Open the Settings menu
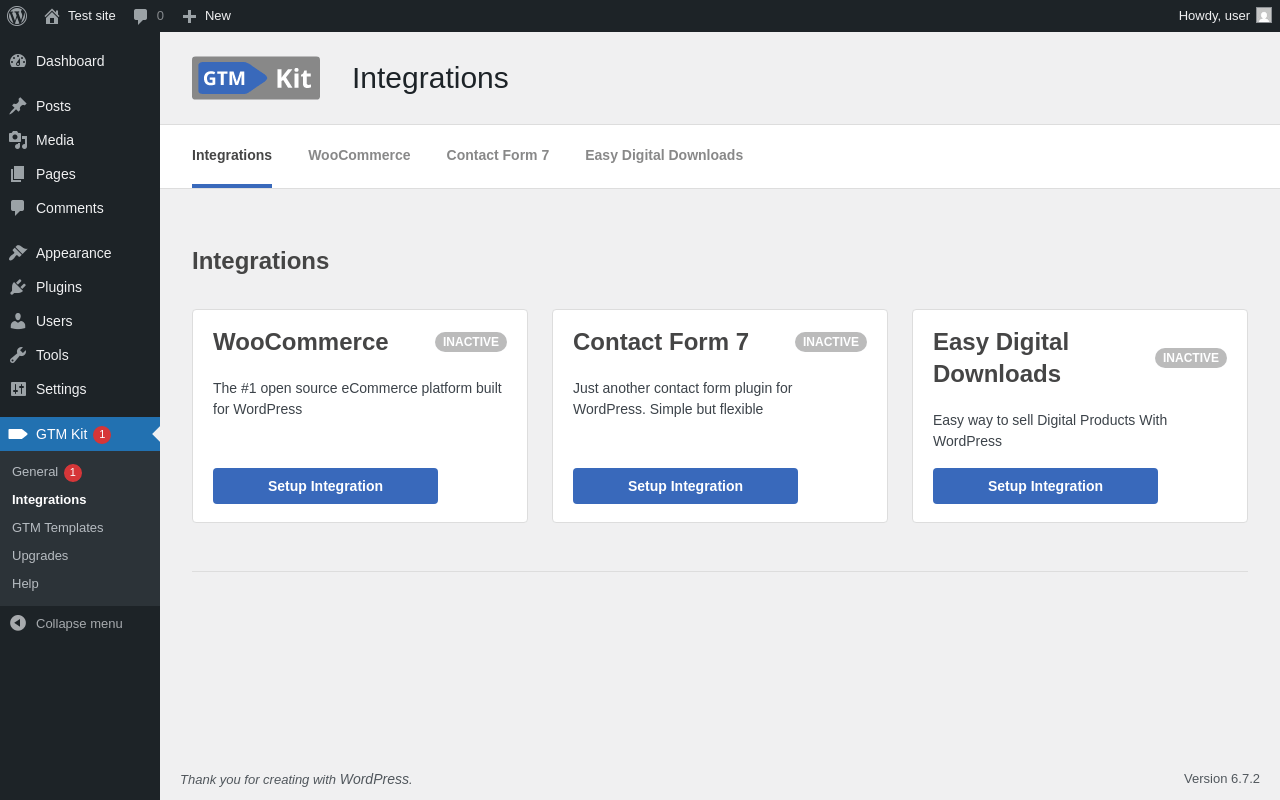Image resolution: width=1280 pixels, height=800 pixels. tap(80, 389)
